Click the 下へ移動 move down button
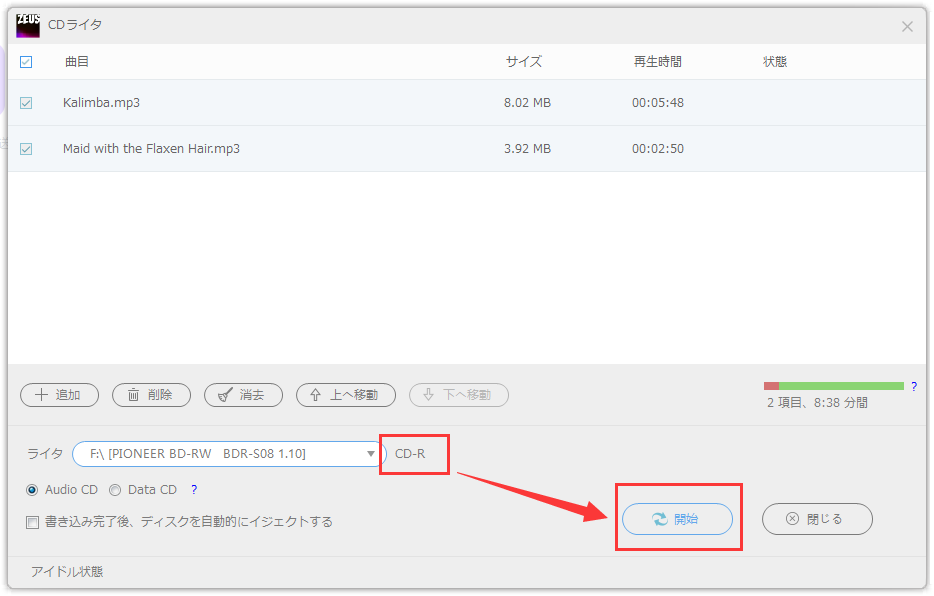This screenshot has width=934, height=596. pyautogui.click(x=459, y=395)
